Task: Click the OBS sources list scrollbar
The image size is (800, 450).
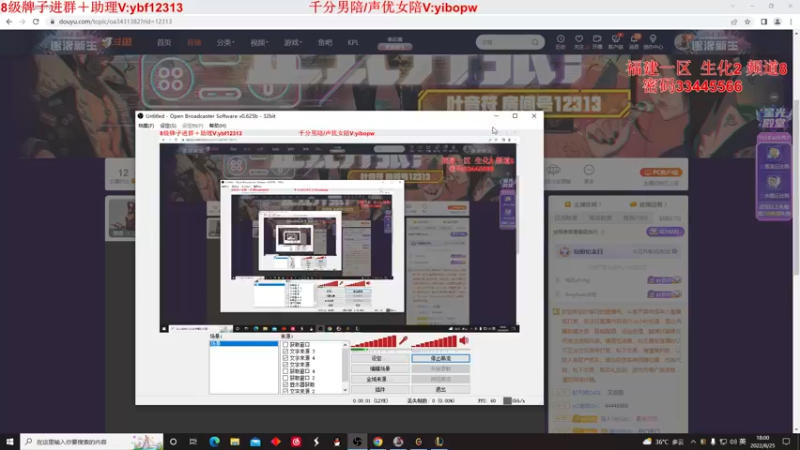Action: (345, 367)
